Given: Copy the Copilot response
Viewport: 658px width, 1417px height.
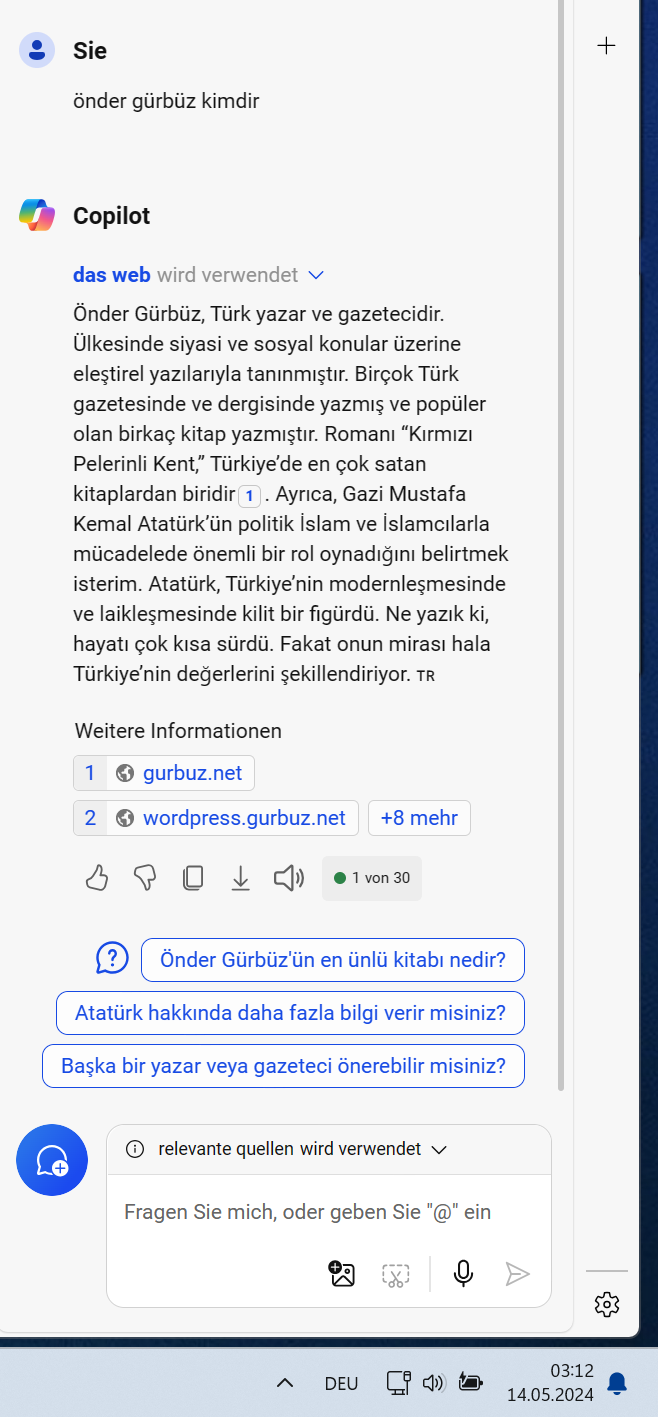Looking at the screenshot, I should tap(193, 878).
